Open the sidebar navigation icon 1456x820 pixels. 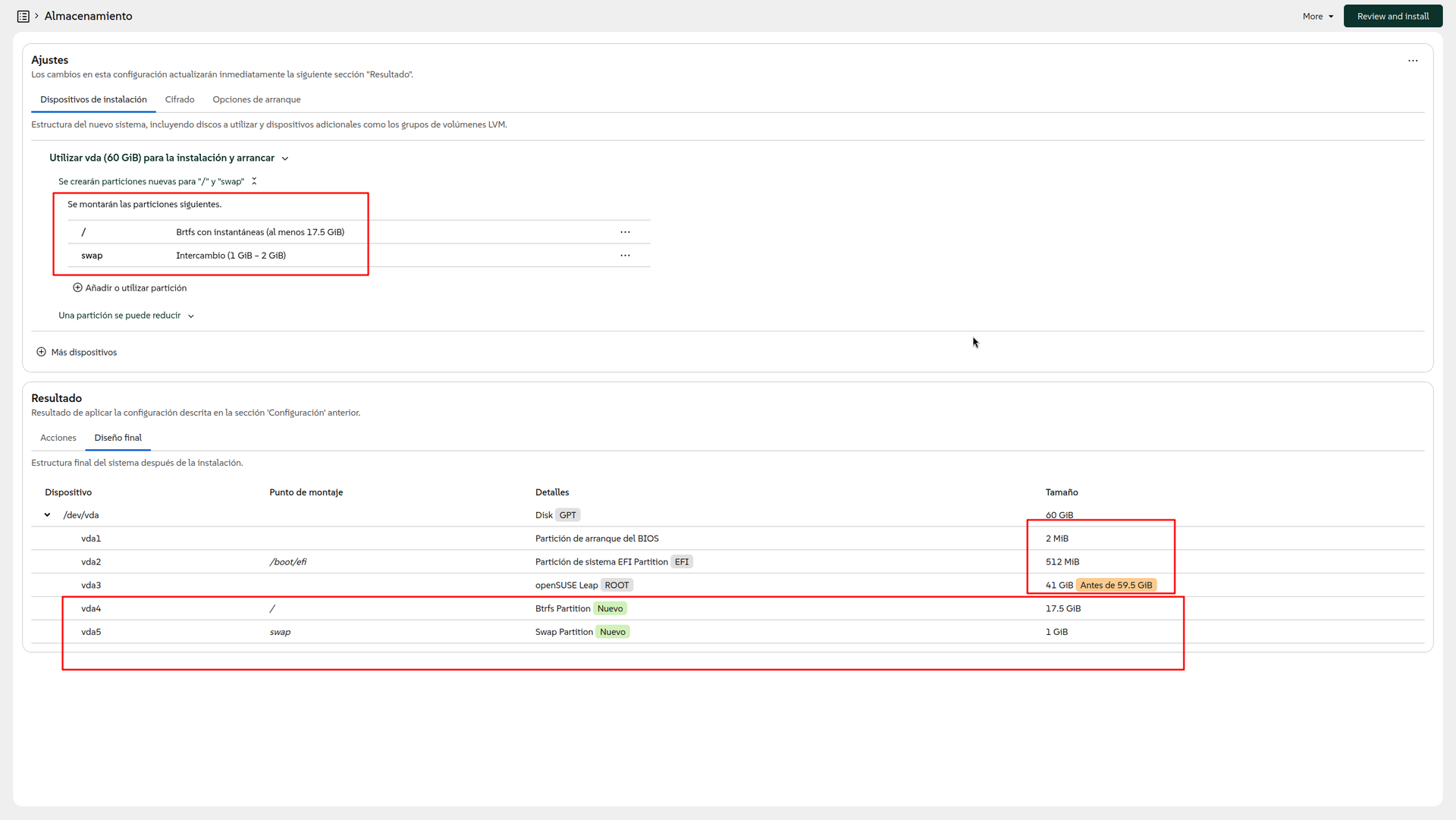23,16
